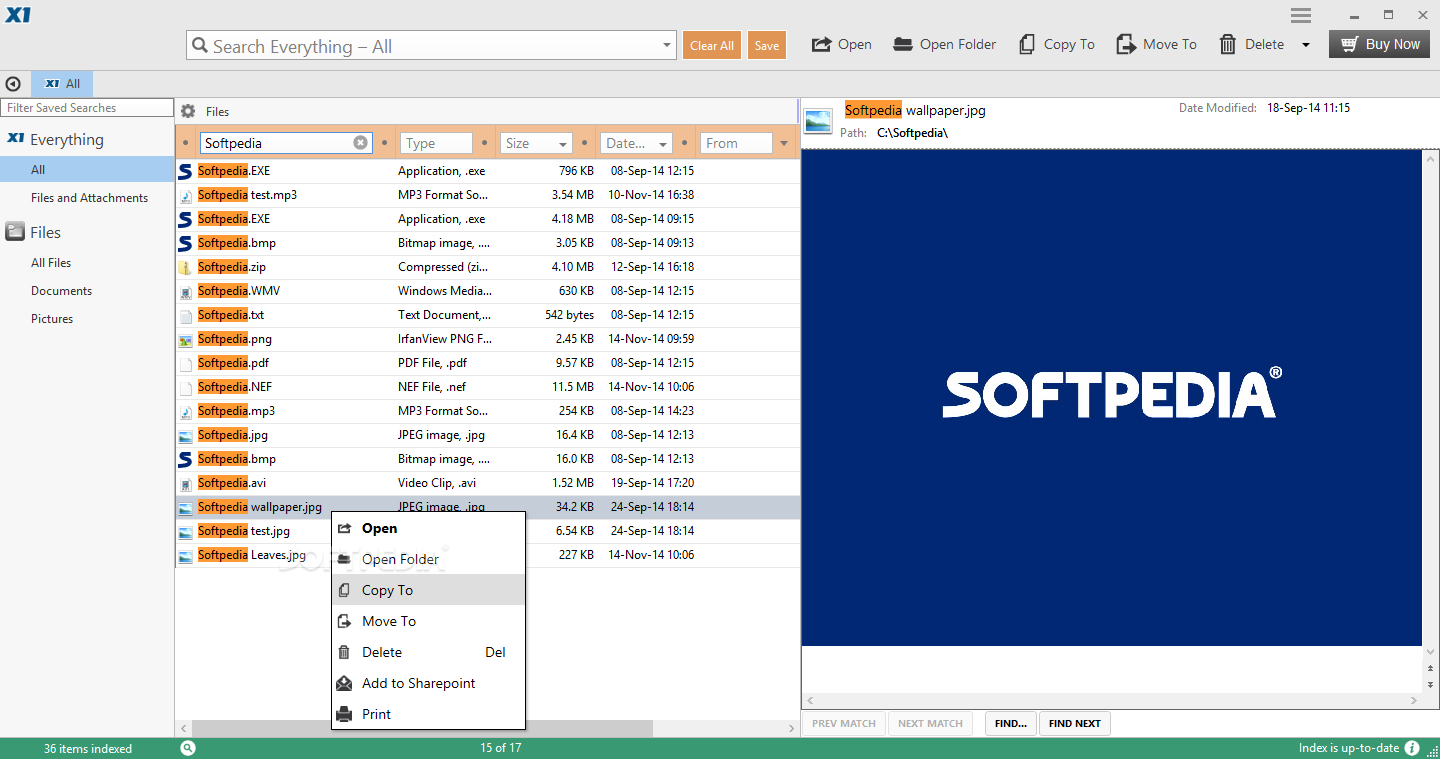Click the FIND... button
Screen dimensions: 1440x759
pos(1011,723)
